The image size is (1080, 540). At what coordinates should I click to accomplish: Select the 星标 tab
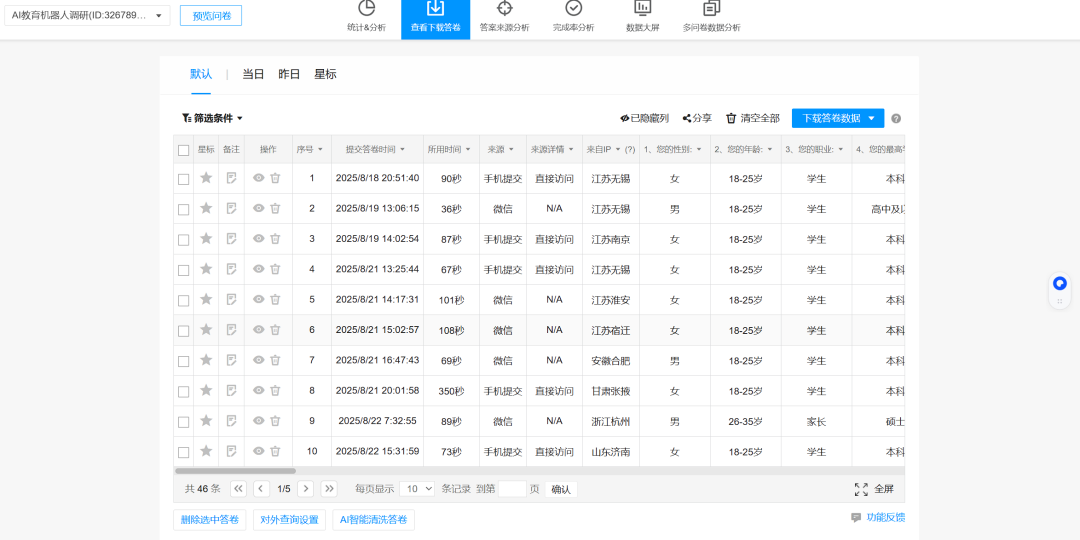tap(326, 74)
